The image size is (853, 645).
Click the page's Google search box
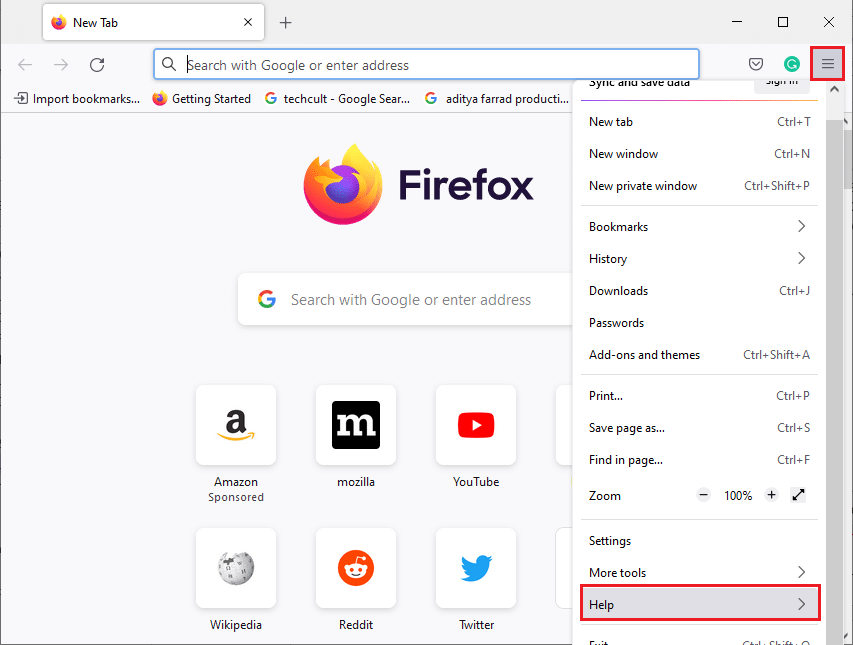pyautogui.click(x=405, y=299)
